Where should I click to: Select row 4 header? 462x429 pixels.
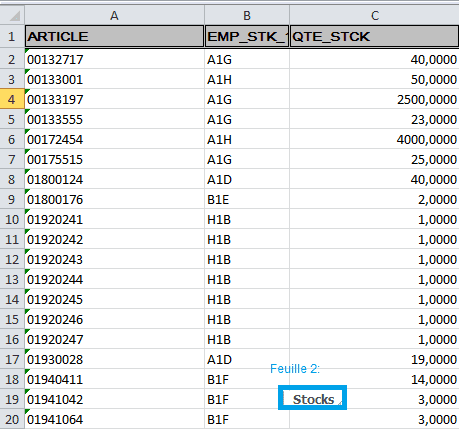[12, 99]
